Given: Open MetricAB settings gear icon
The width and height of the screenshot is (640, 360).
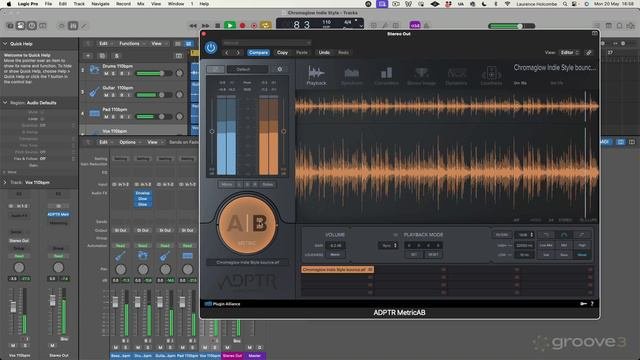Looking at the screenshot, I should 280,69.
